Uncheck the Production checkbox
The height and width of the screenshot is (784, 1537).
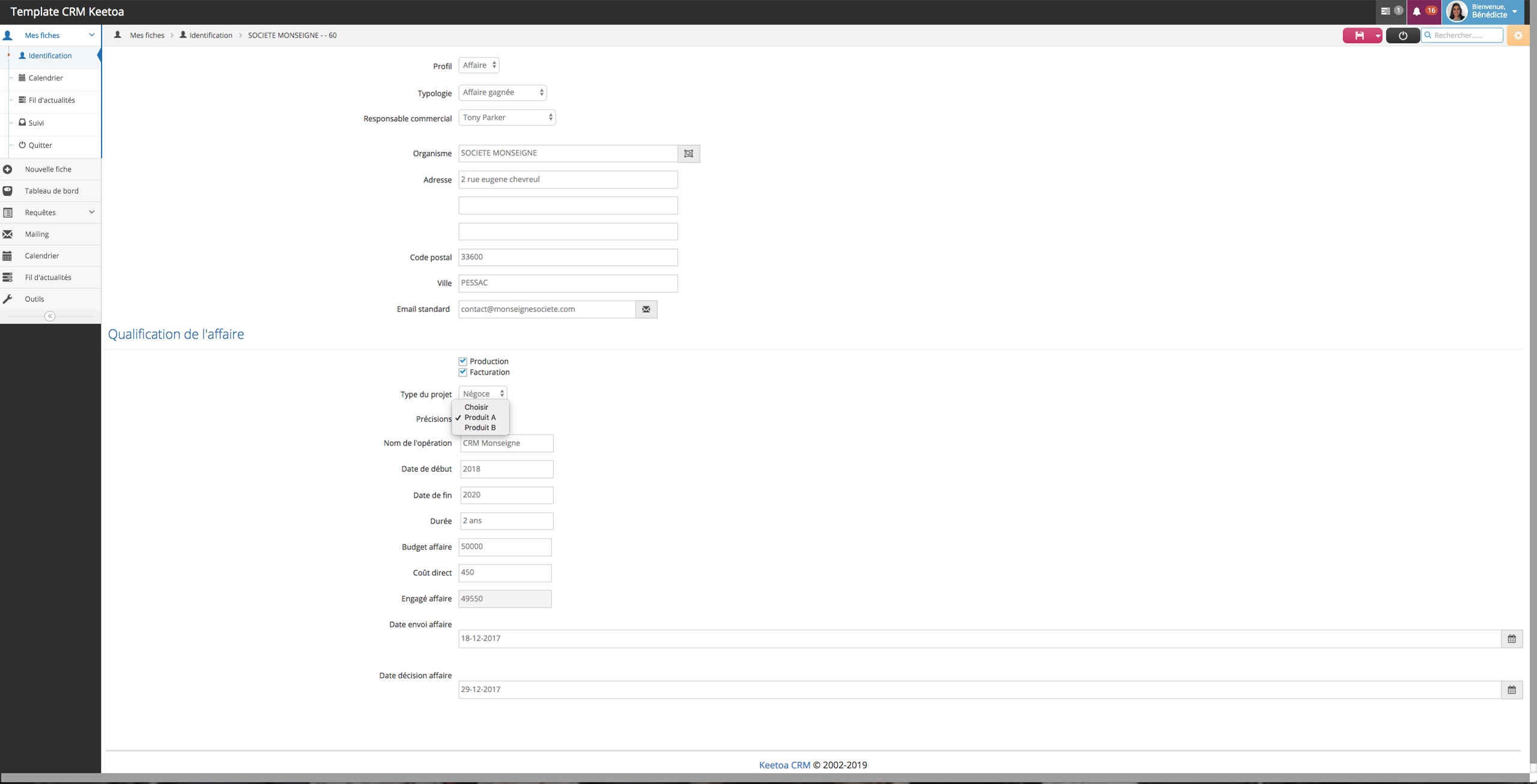click(462, 361)
